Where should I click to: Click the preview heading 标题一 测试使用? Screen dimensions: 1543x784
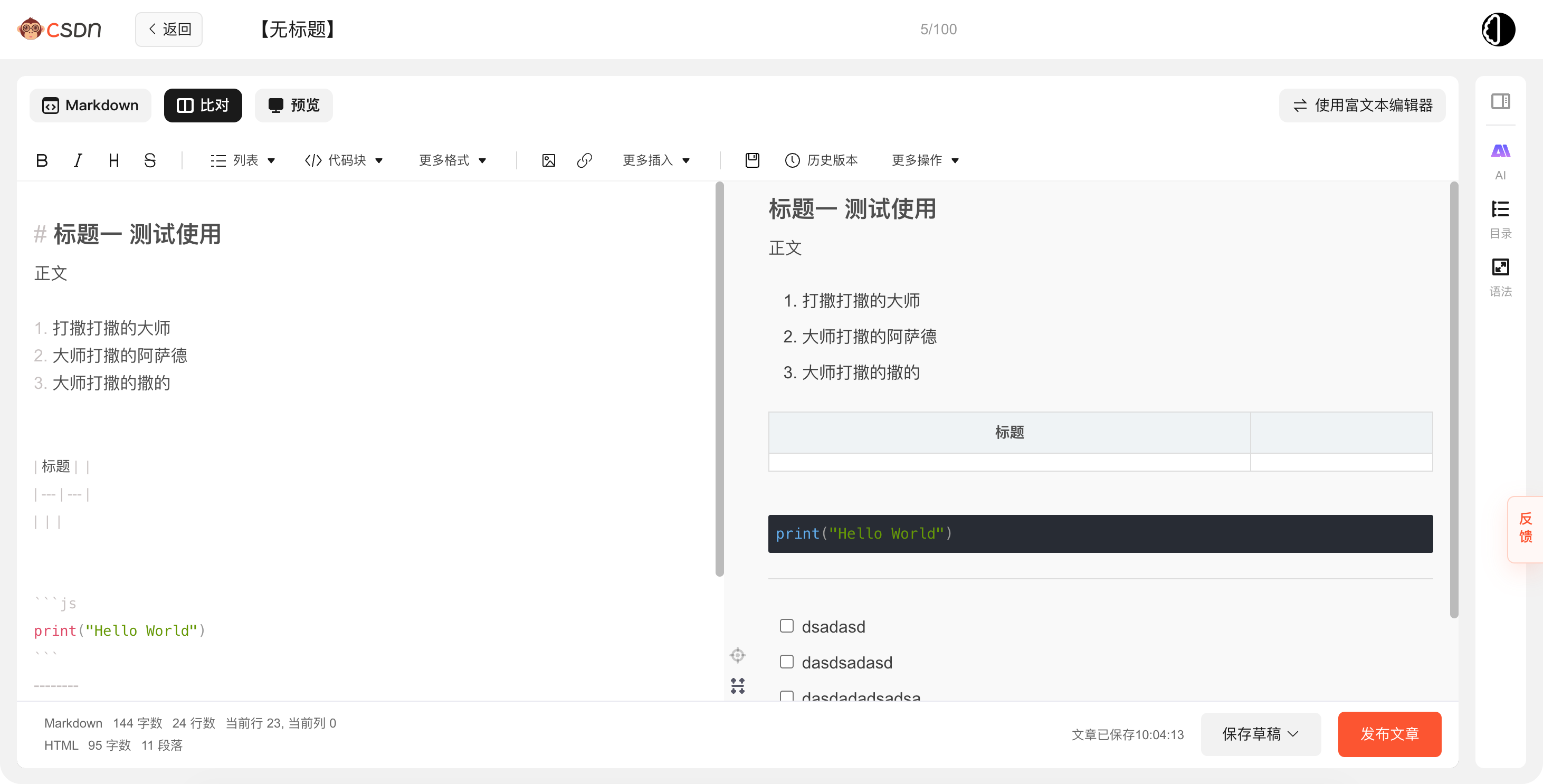(x=852, y=209)
